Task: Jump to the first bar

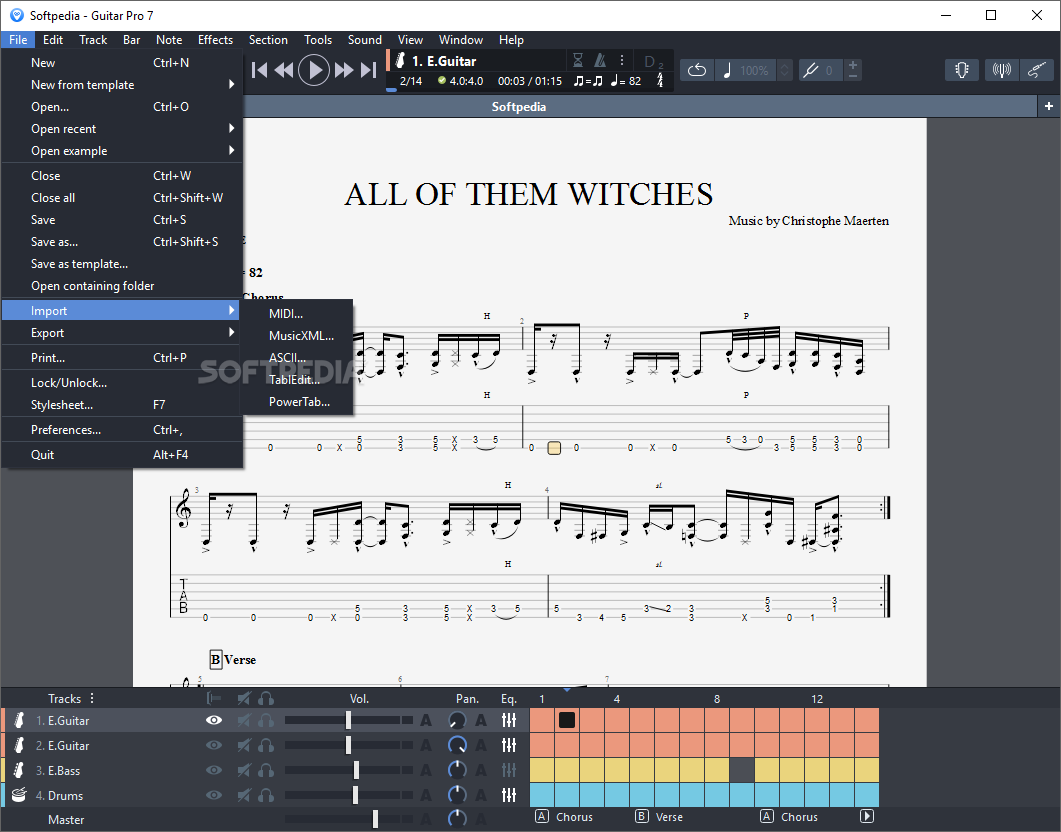Action: pyautogui.click(x=259, y=70)
